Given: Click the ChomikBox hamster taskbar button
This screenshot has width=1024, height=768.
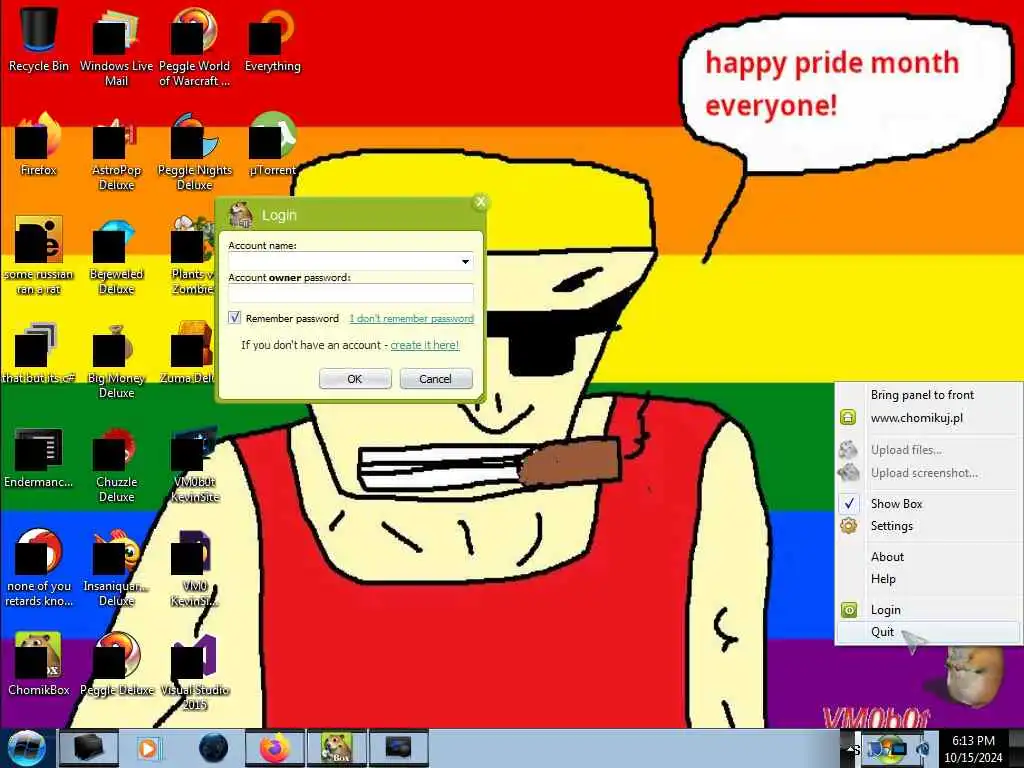Looking at the screenshot, I should click(x=338, y=748).
